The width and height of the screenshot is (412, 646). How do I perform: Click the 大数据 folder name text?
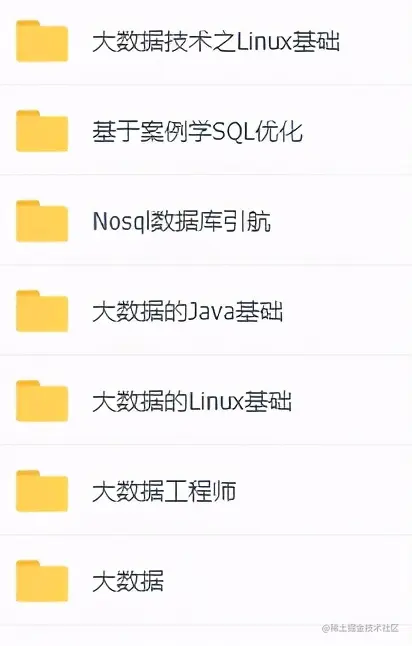(128, 581)
